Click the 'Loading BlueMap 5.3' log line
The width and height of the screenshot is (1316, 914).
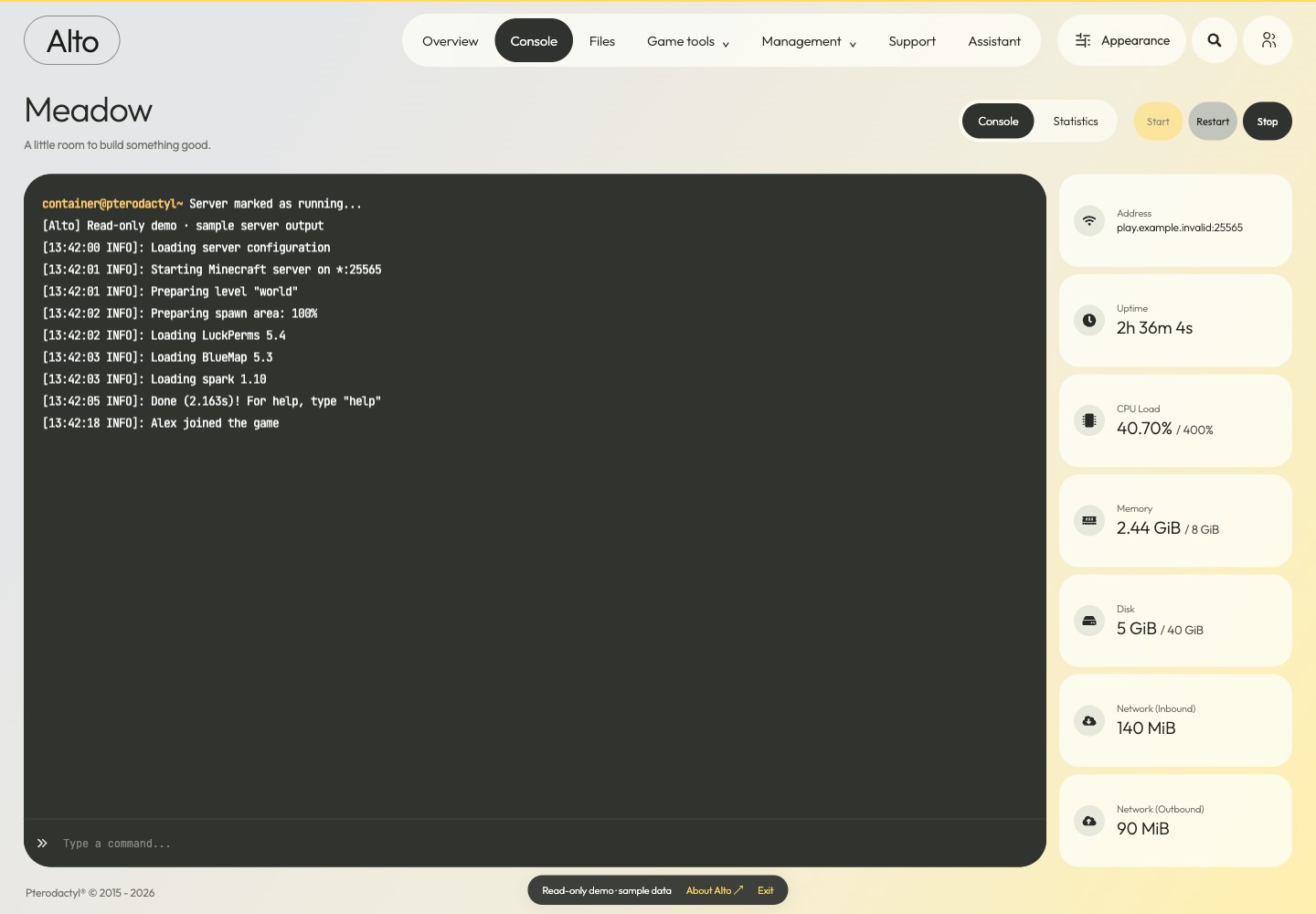158,357
